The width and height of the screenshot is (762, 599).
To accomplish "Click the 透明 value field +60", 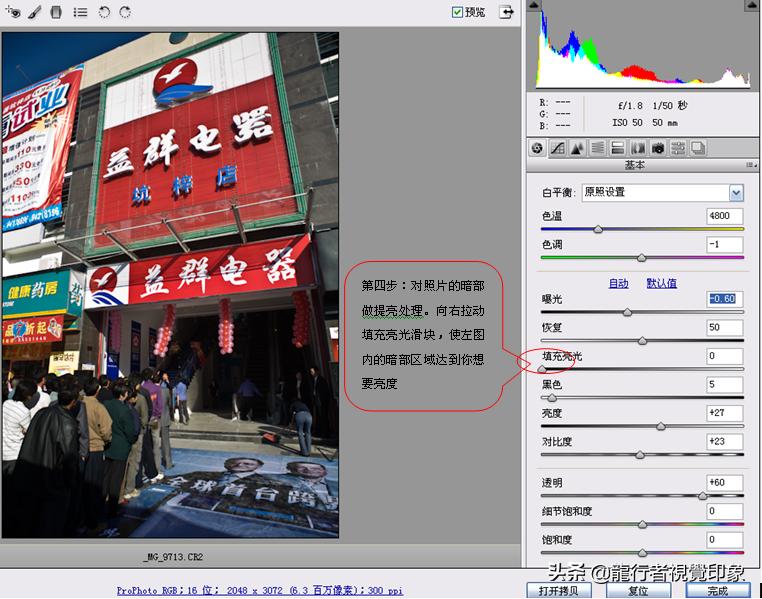I will pyautogui.click(x=725, y=482).
